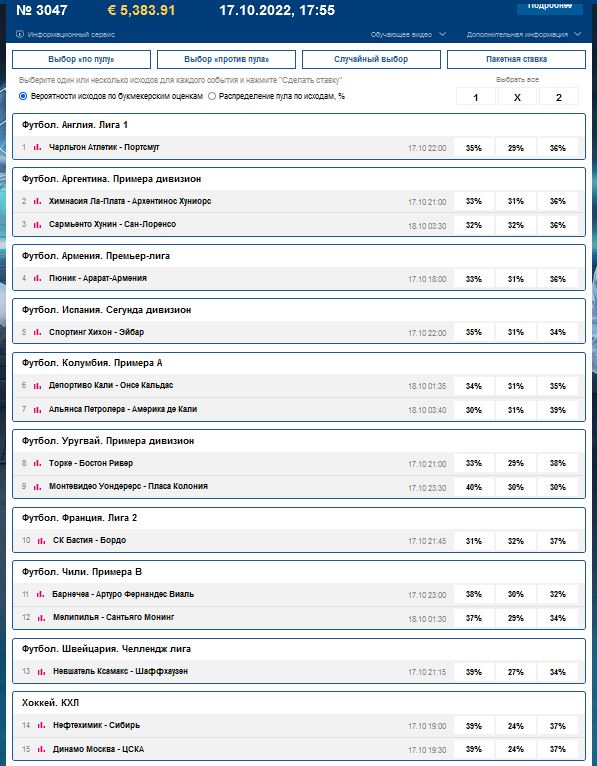Select all draws with the X column header

[x=517, y=97]
